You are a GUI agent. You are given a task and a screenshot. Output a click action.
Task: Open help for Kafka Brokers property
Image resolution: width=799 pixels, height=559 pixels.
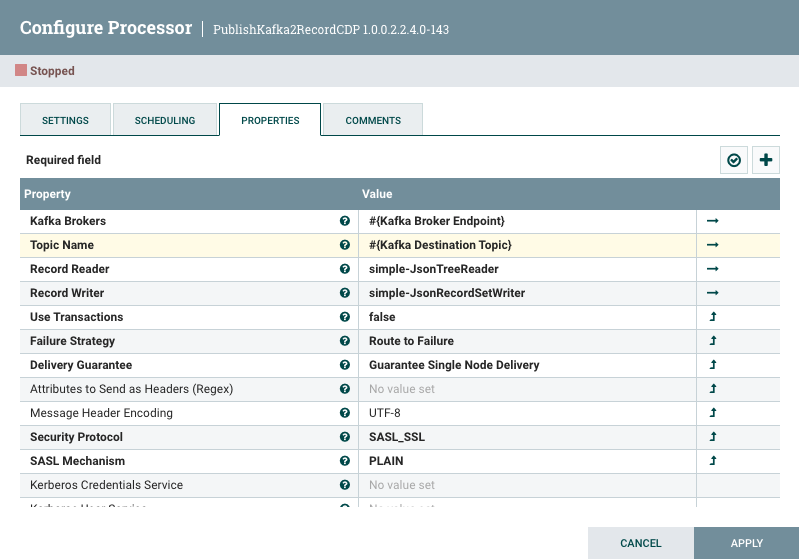click(345, 221)
